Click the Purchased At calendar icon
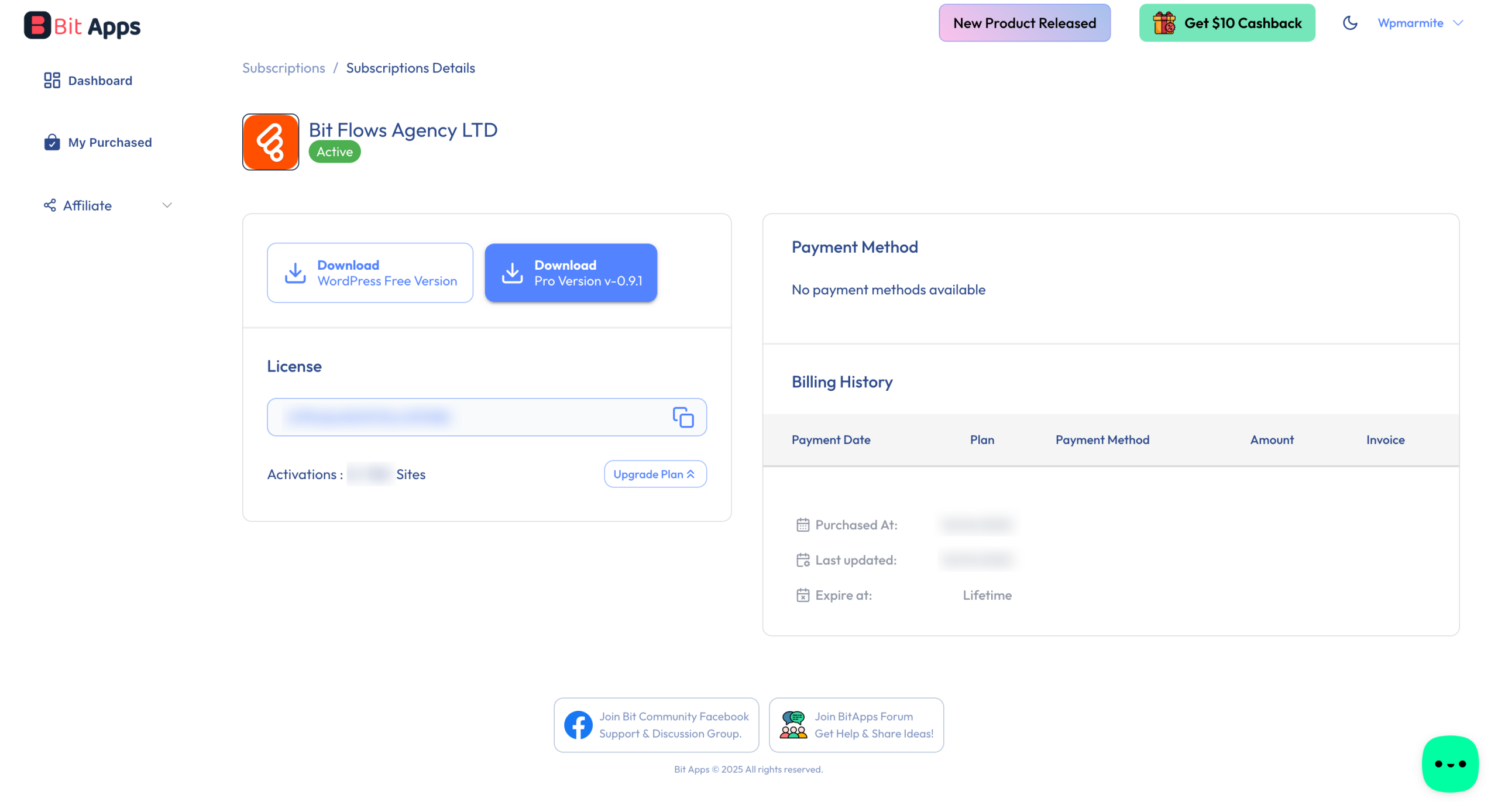1498x812 pixels. tap(803, 525)
